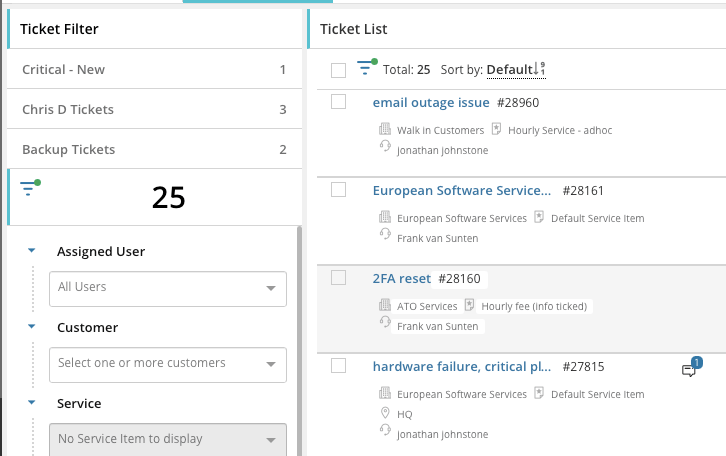Screen dimensions: 726x456
Task: Tick the select-all checkbox in Ticket List header
Action: pyautogui.click(x=338, y=70)
